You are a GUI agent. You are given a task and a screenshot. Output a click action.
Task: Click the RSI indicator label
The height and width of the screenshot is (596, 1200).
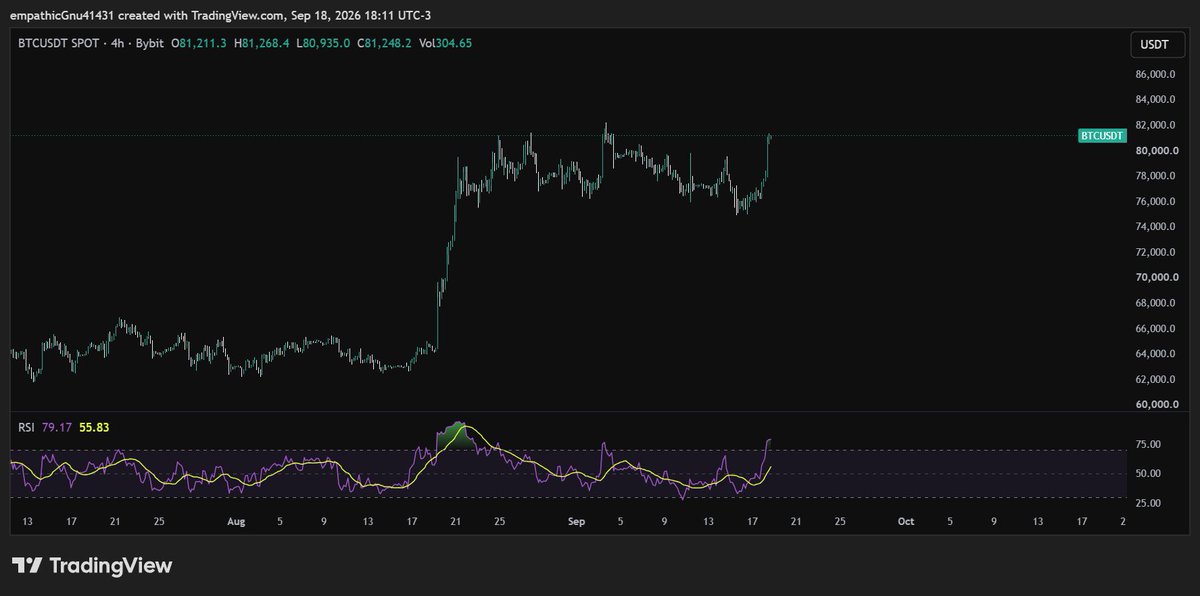tap(26, 427)
